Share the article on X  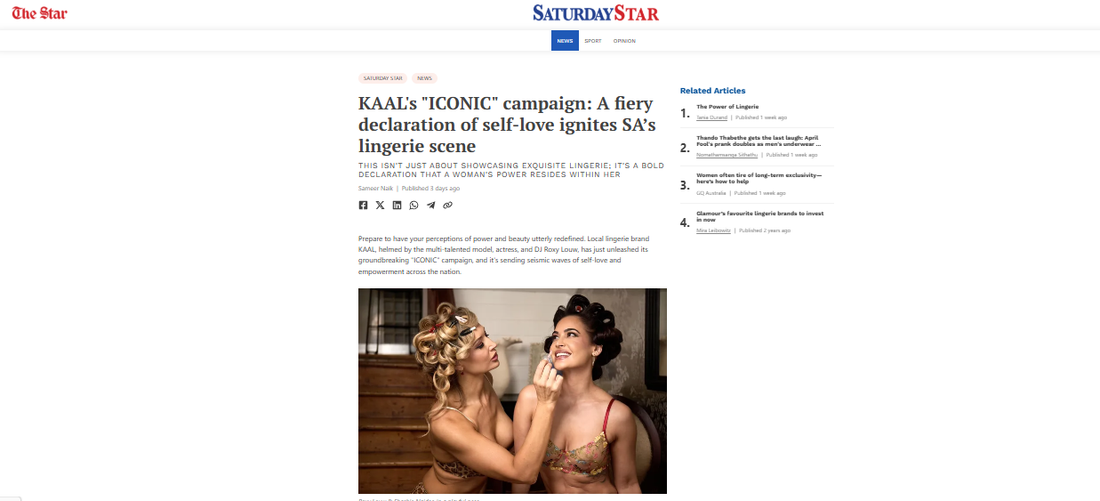coord(380,205)
